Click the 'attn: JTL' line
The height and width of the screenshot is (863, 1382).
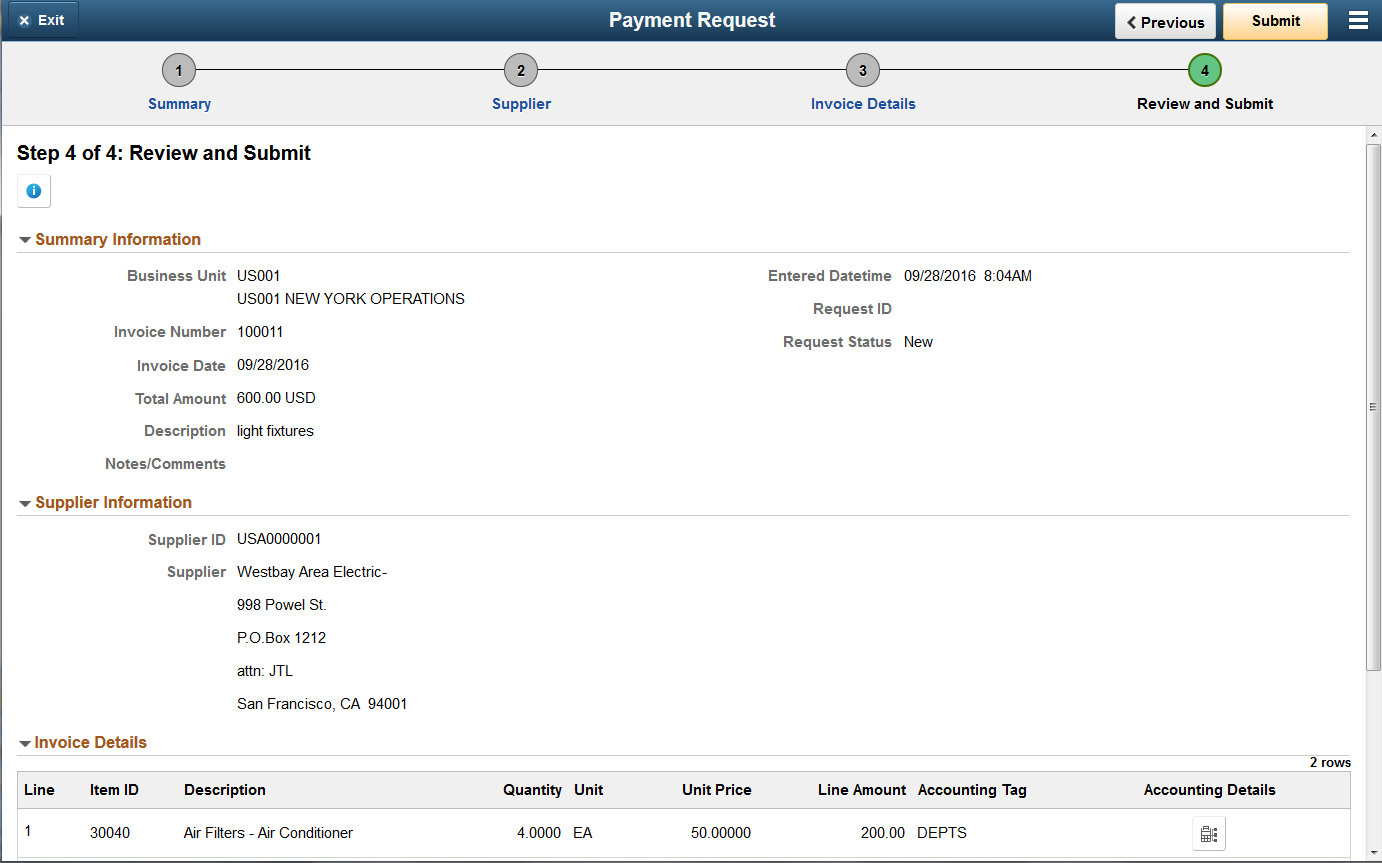click(x=265, y=671)
